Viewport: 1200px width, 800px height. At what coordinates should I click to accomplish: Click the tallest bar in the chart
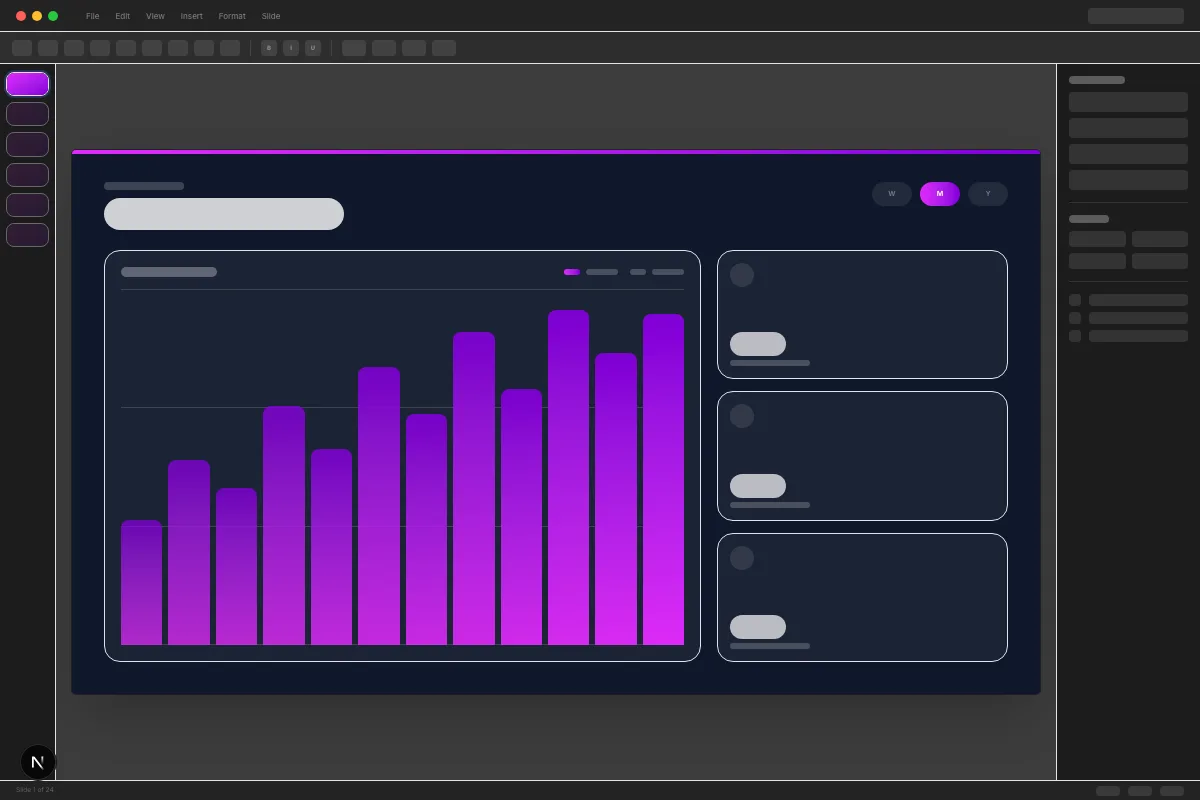[568, 477]
